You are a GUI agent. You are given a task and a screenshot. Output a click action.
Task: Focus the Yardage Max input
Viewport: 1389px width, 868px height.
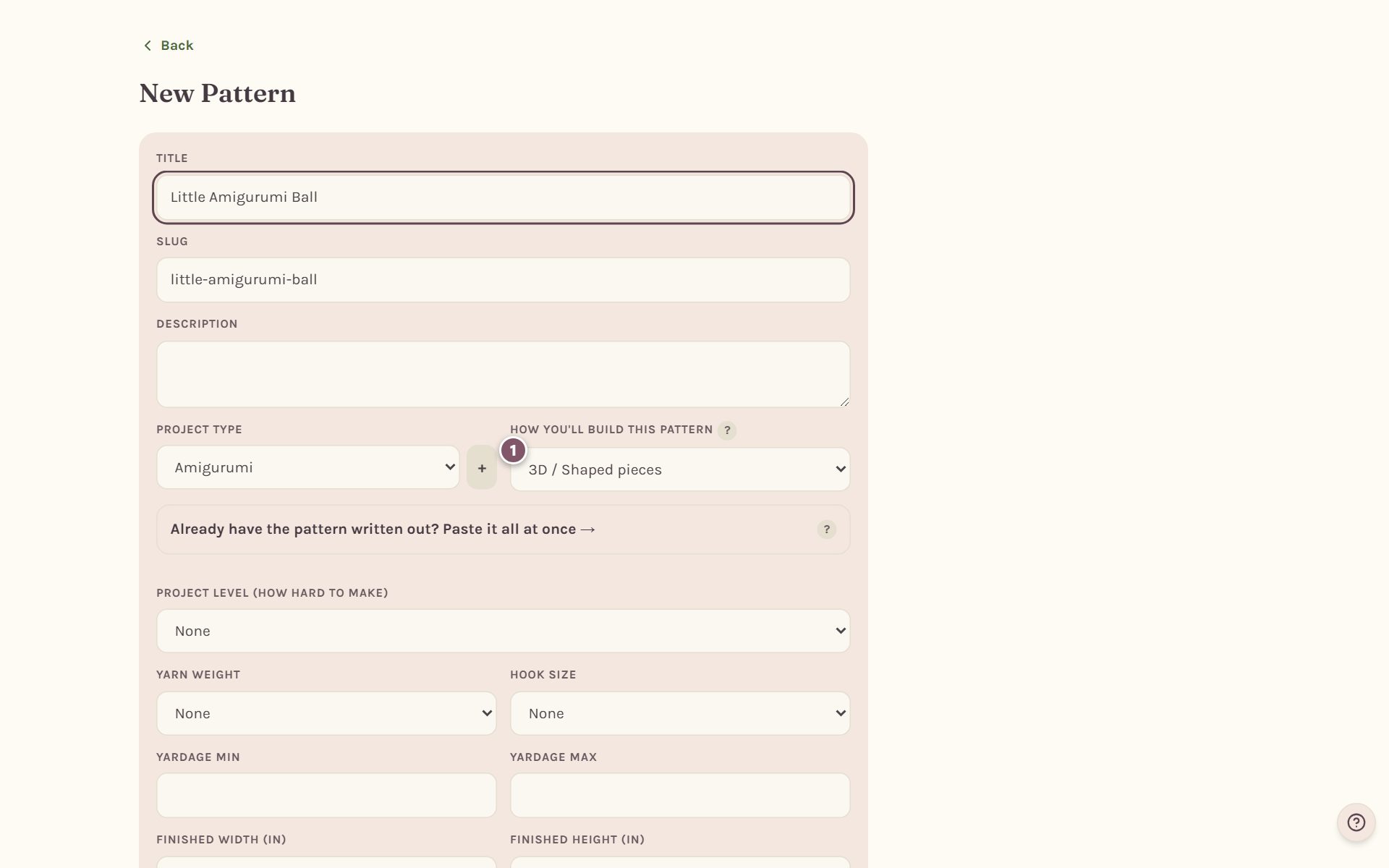[680, 796]
